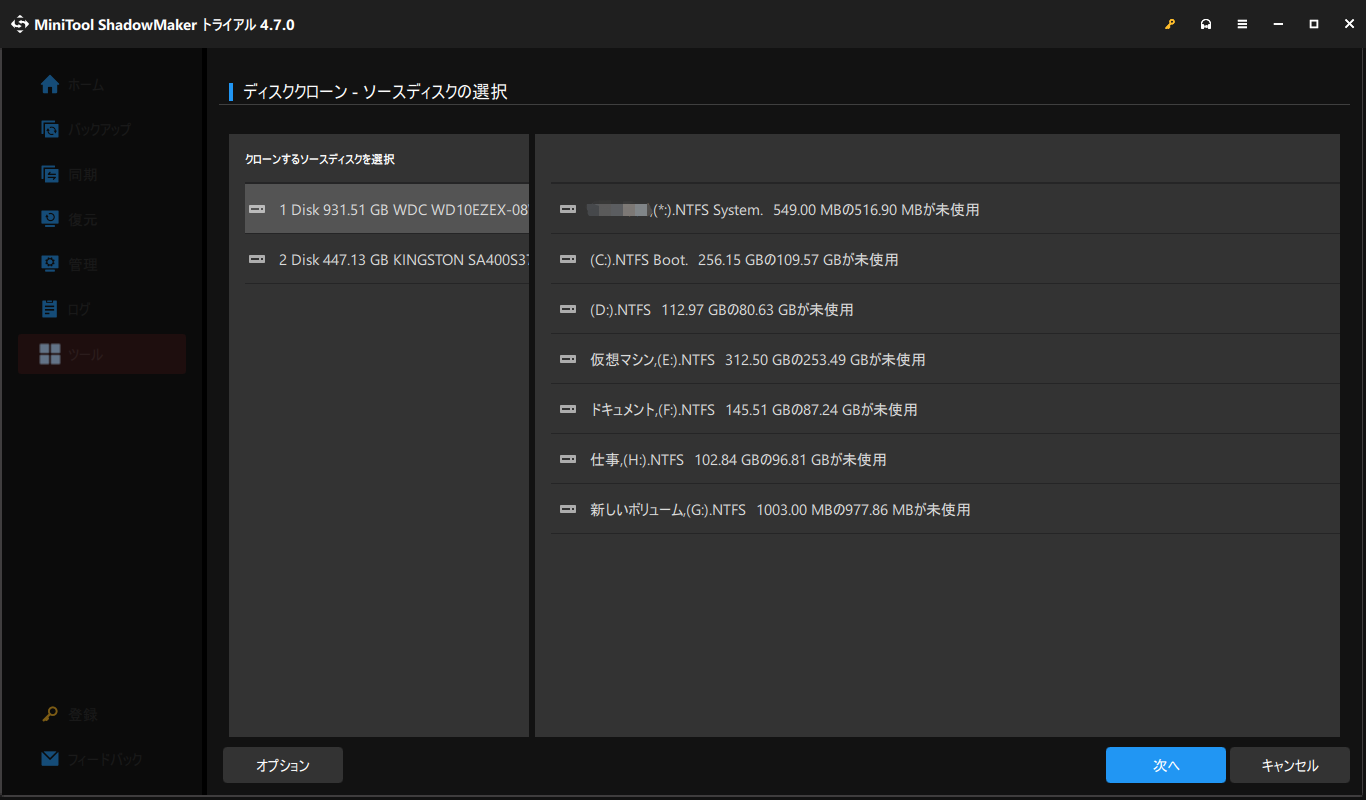Click the drive icon beside 仕事,(H:)
The image size is (1366, 800).
(x=568, y=459)
